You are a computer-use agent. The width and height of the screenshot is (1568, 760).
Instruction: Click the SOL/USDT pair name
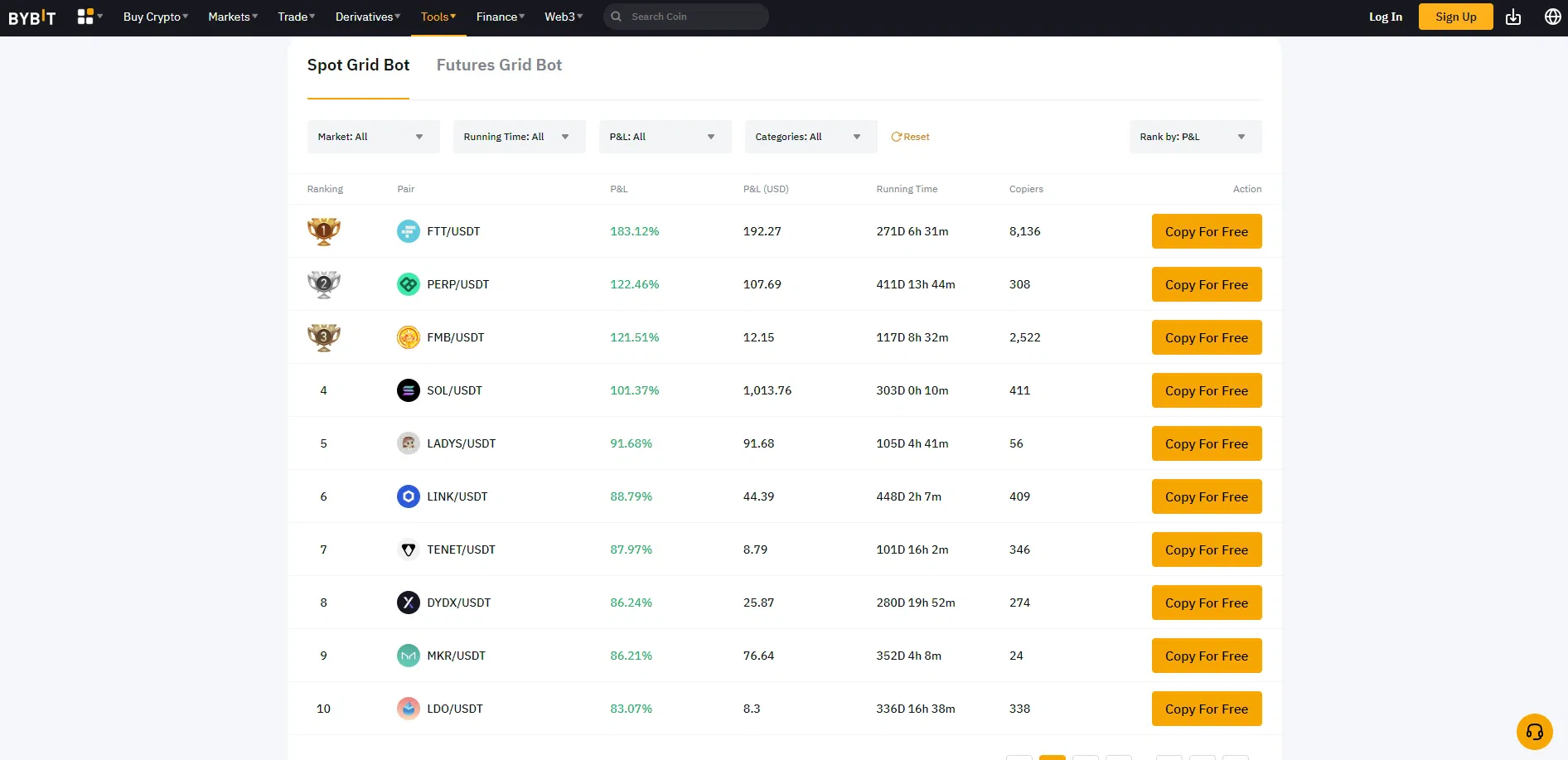click(x=454, y=390)
